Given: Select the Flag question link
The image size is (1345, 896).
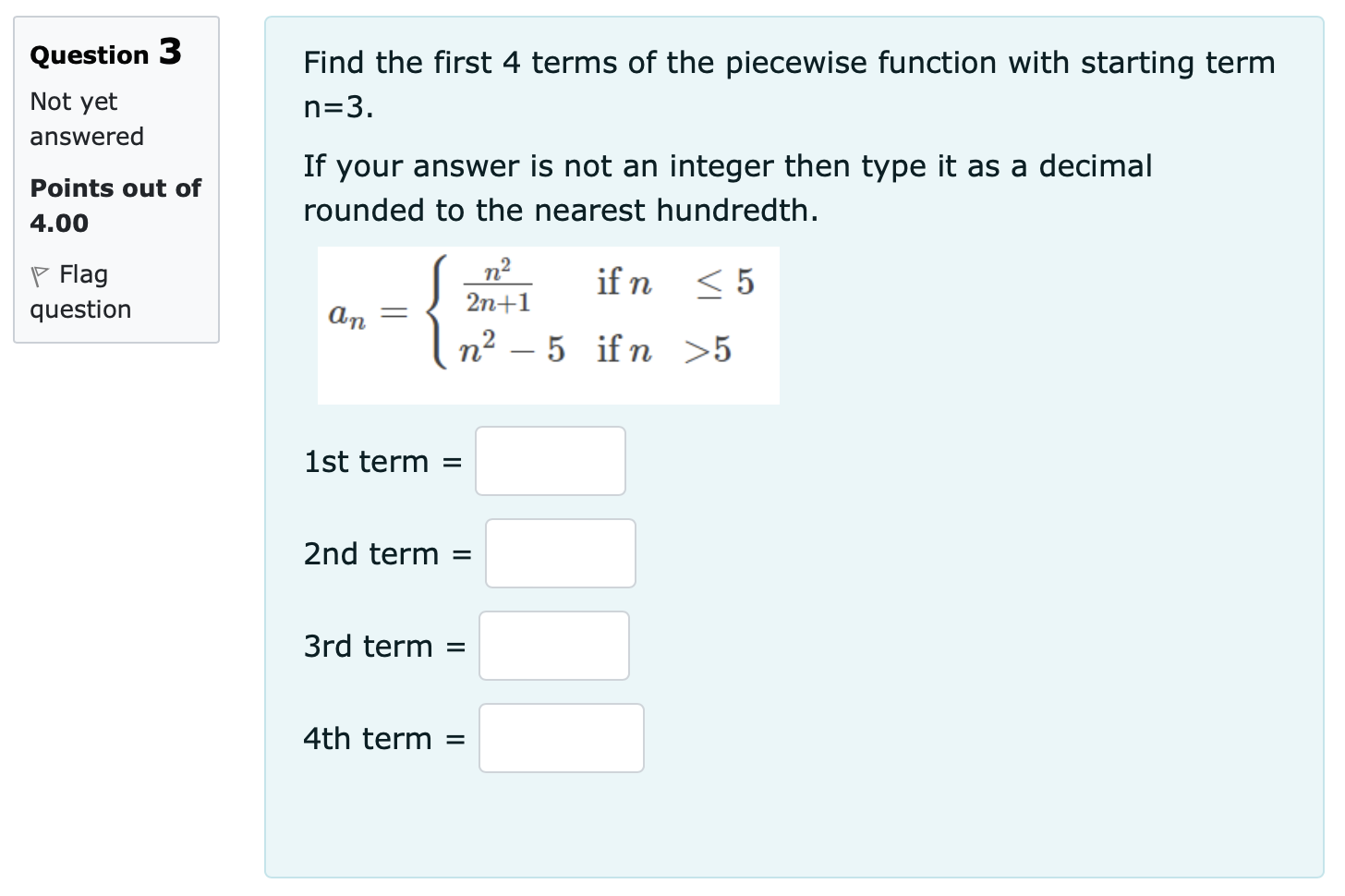Looking at the screenshot, I should click(x=83, y=273).
